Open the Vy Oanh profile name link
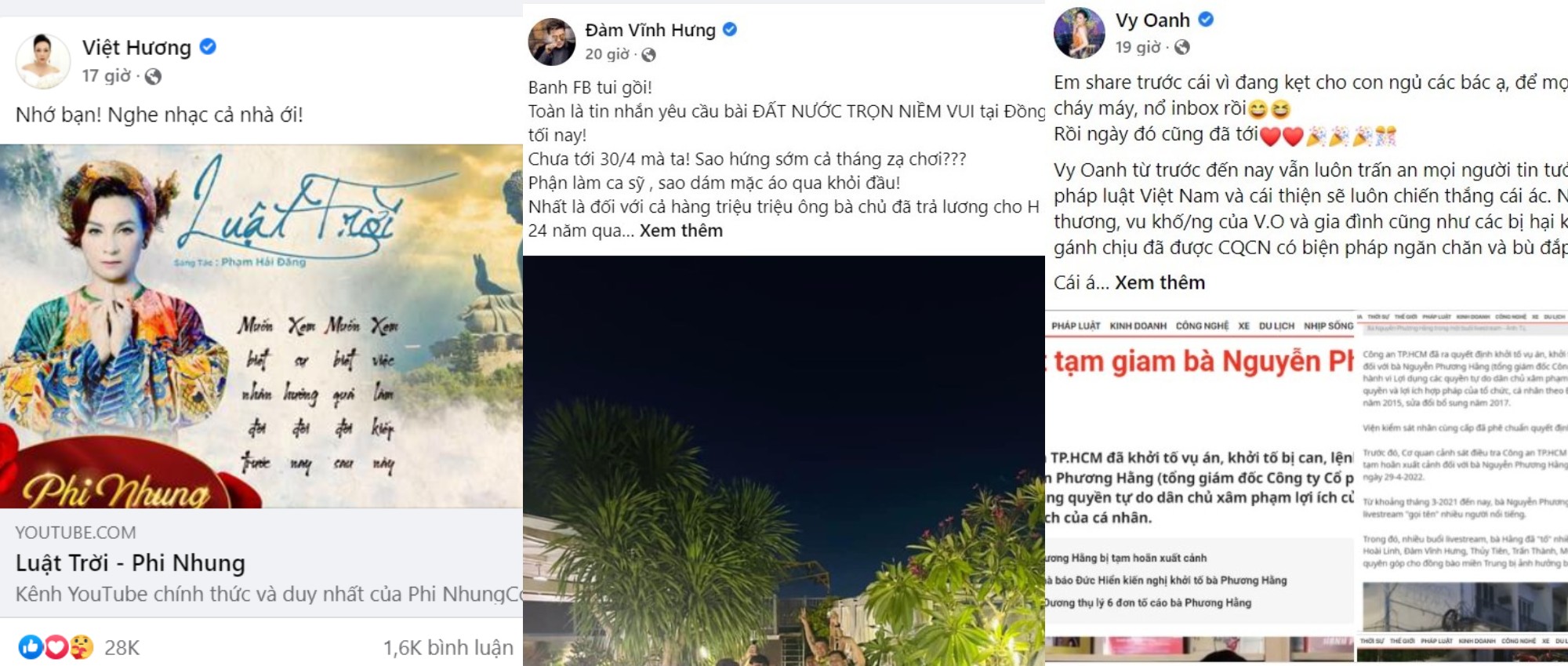This screenshot has height=666, width=1568. (1152, 20)
